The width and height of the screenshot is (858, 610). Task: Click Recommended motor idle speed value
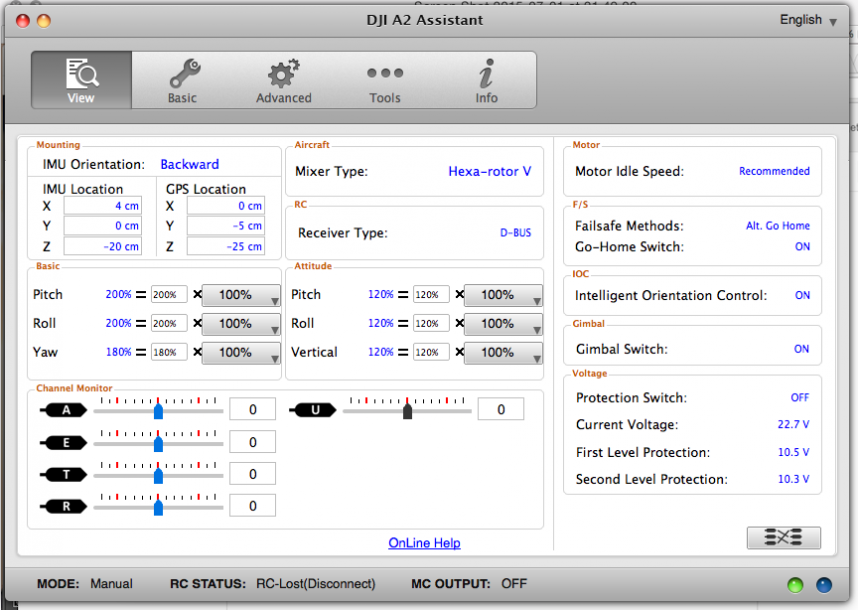tap(774, 171)
